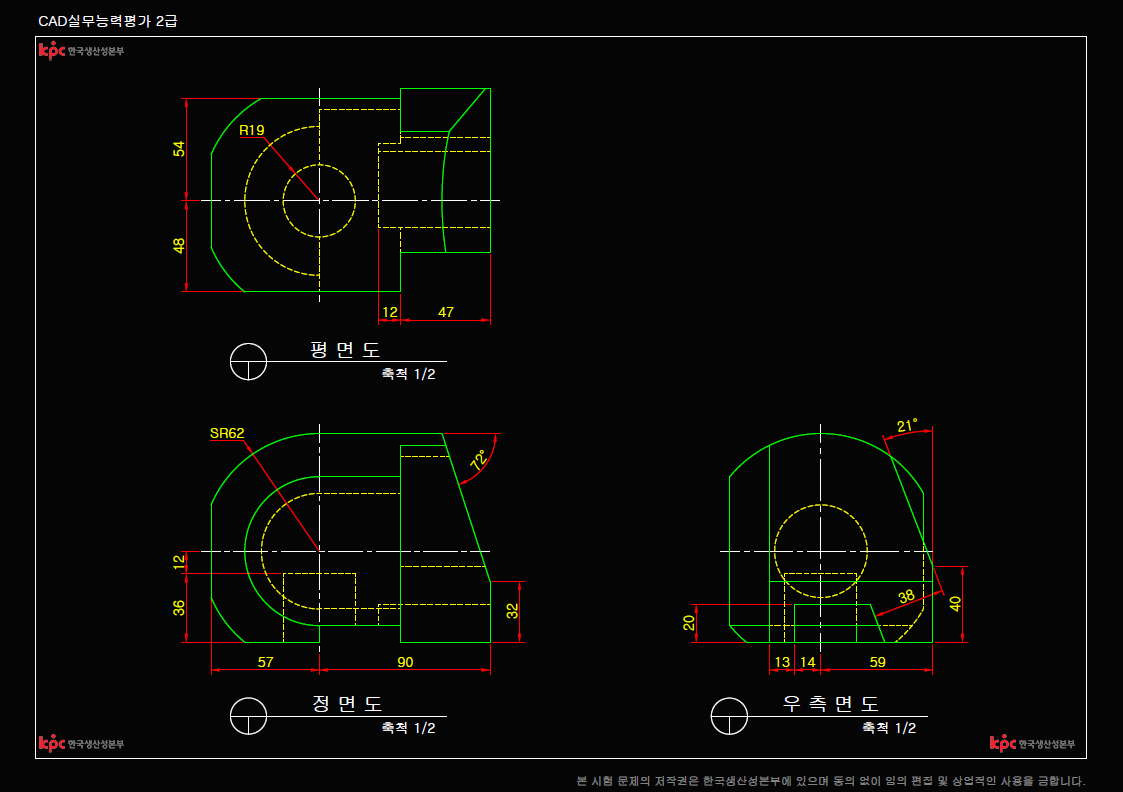Click 축척 1/2 under the 평면도 title

pos(408,374)
